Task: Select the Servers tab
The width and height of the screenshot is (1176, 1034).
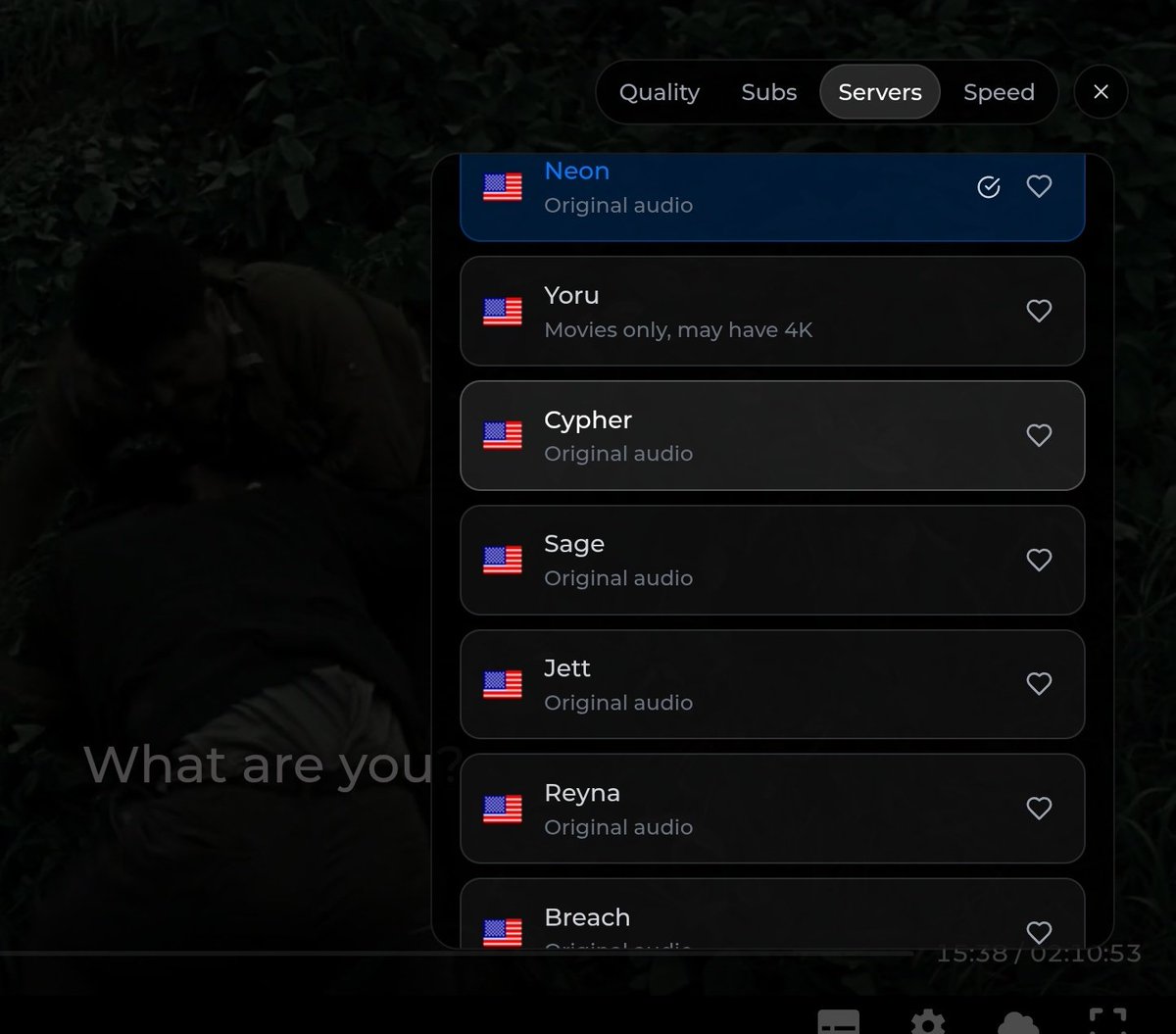Action: click(x=880, y=92)
